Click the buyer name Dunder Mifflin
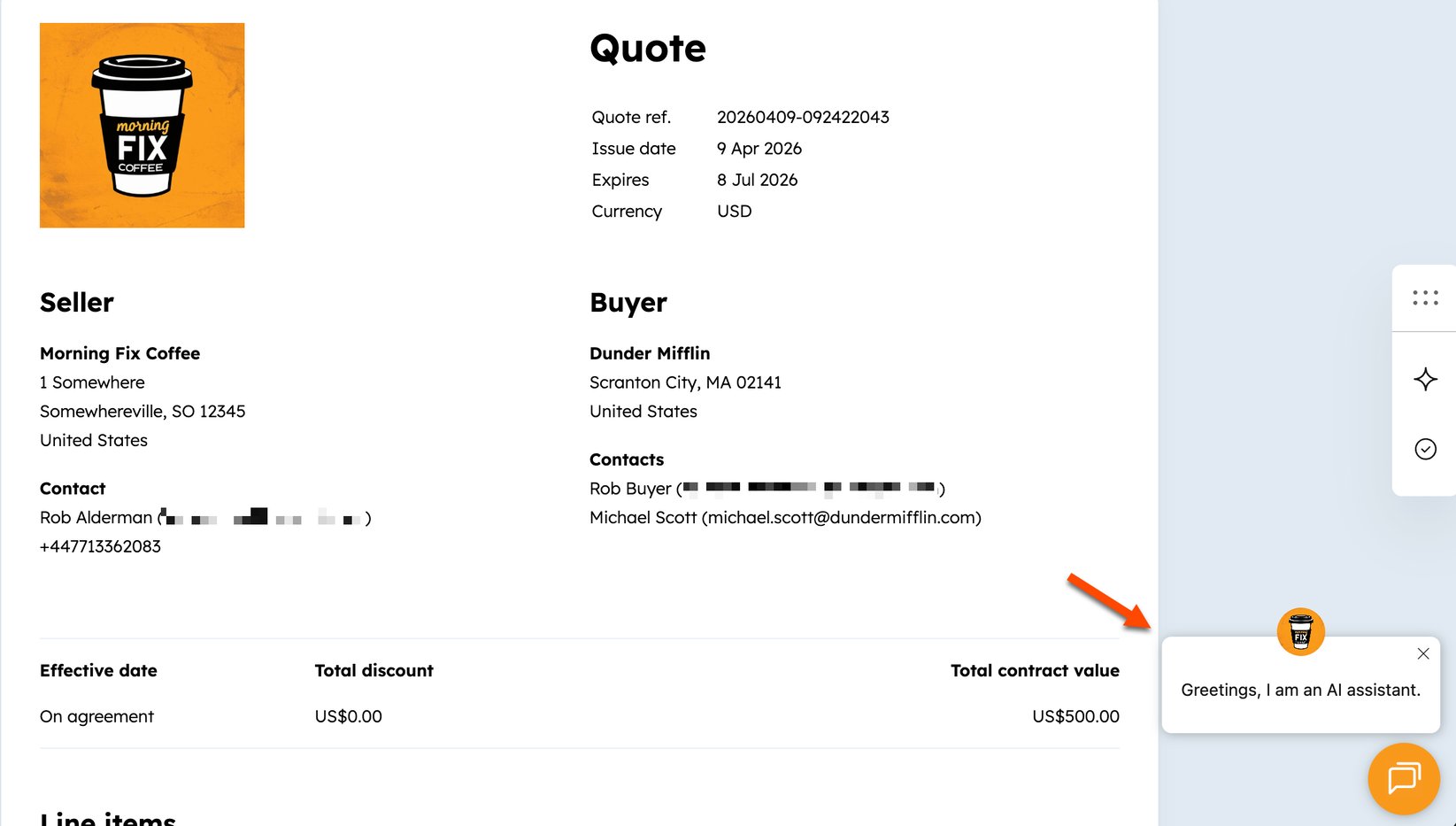Viewport: 1456px width, 826px height. click(x=650, y=353)
